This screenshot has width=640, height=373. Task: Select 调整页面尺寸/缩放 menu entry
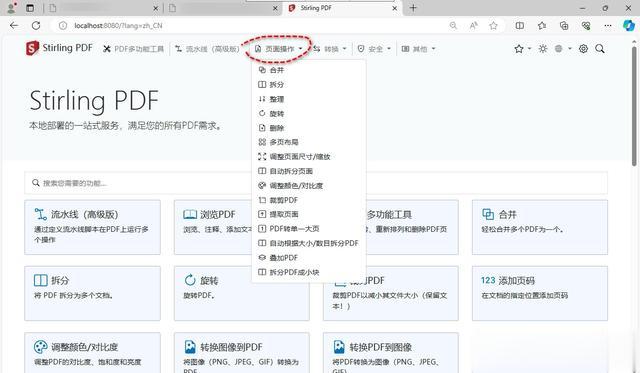[294, 157]
